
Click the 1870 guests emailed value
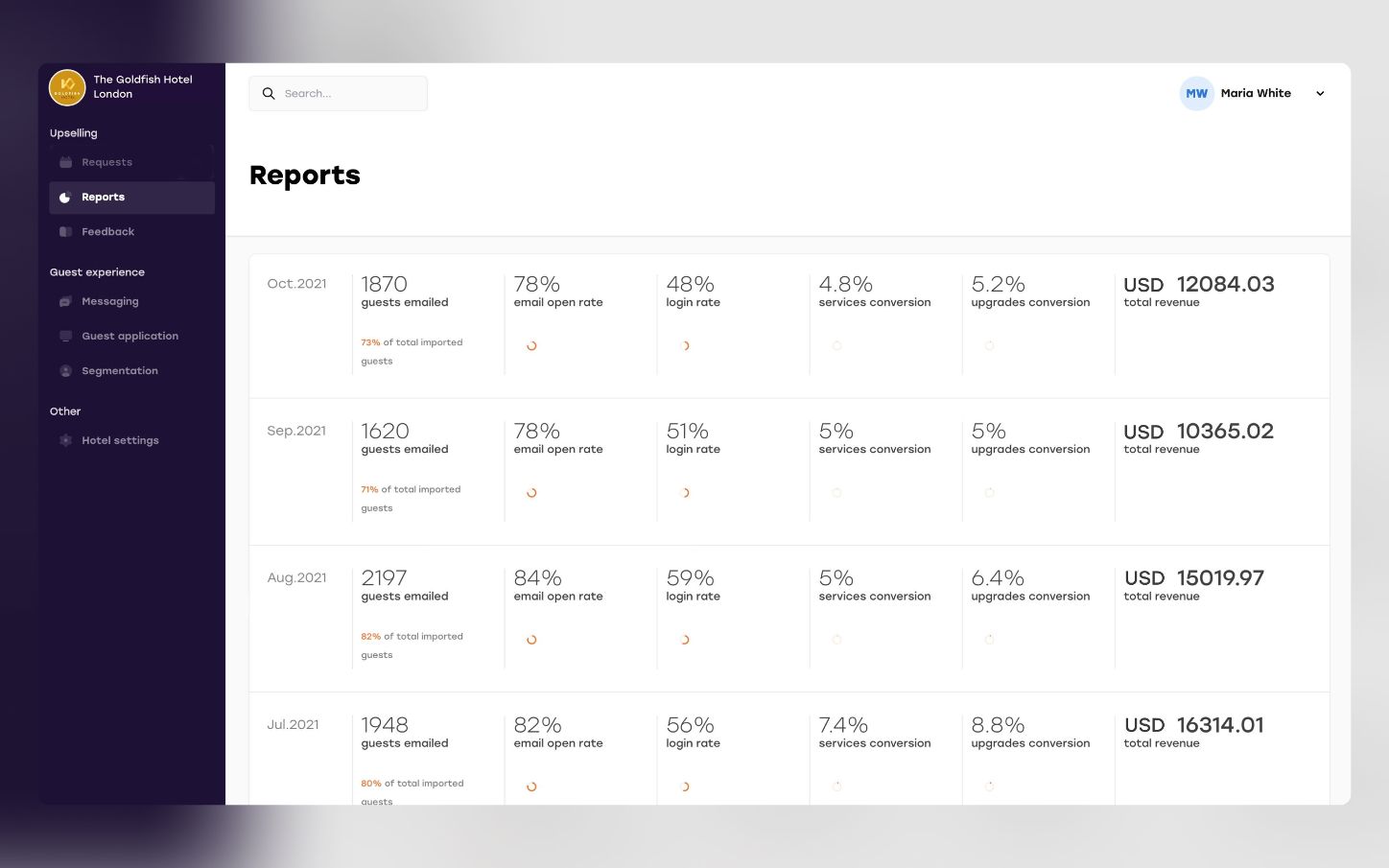click(385, 284)
